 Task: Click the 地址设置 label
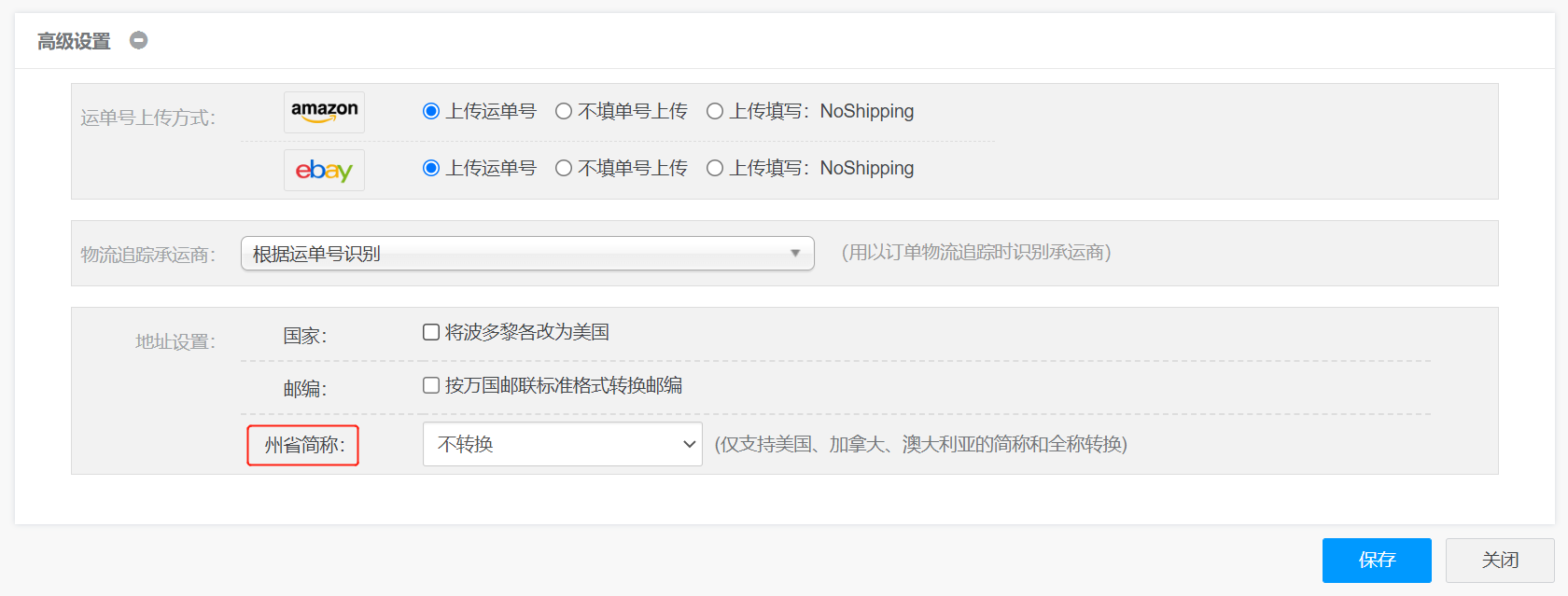(x=175, y=341)
